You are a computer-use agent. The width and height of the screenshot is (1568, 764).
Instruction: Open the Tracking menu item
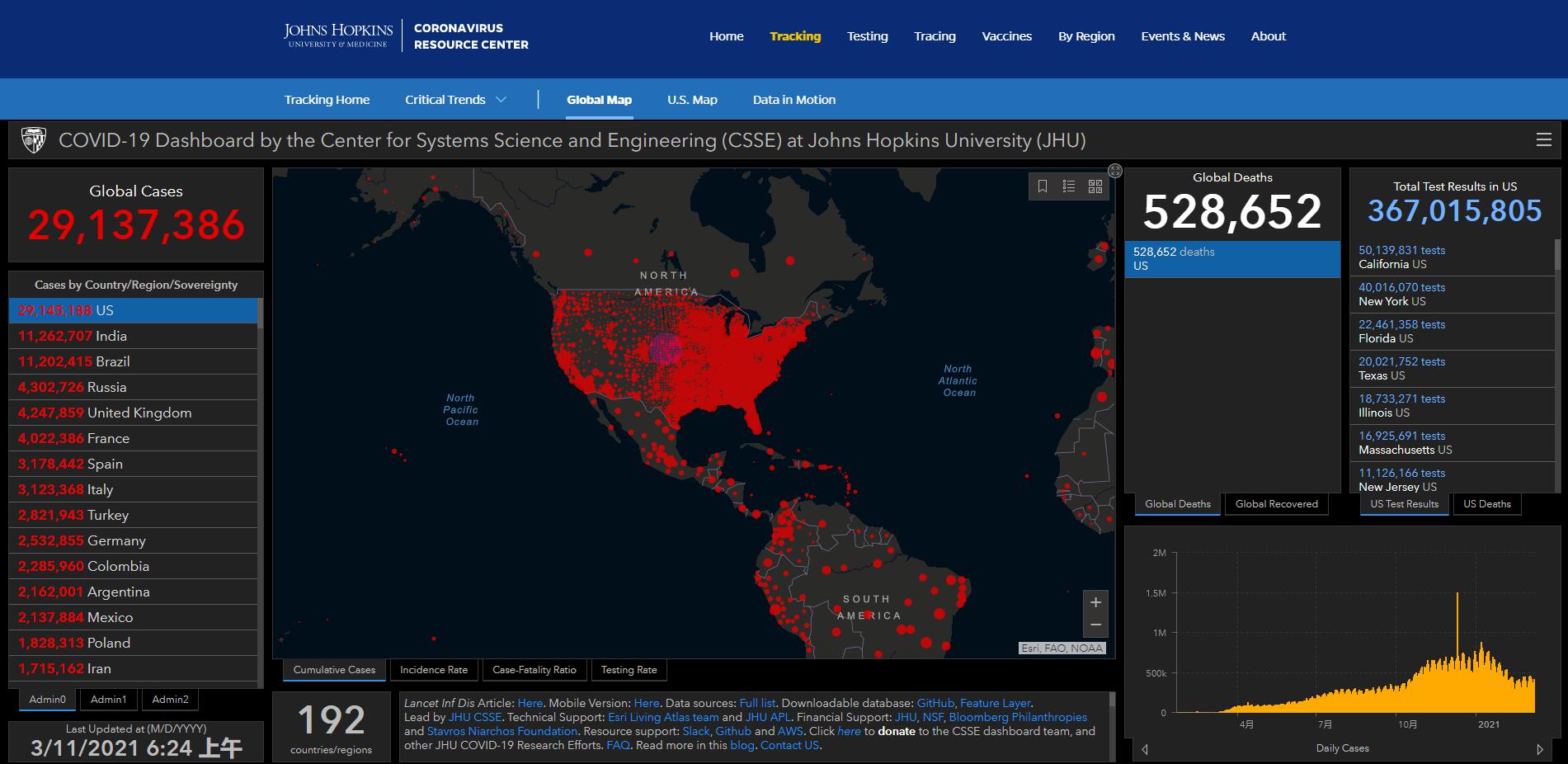click(795, 36)
